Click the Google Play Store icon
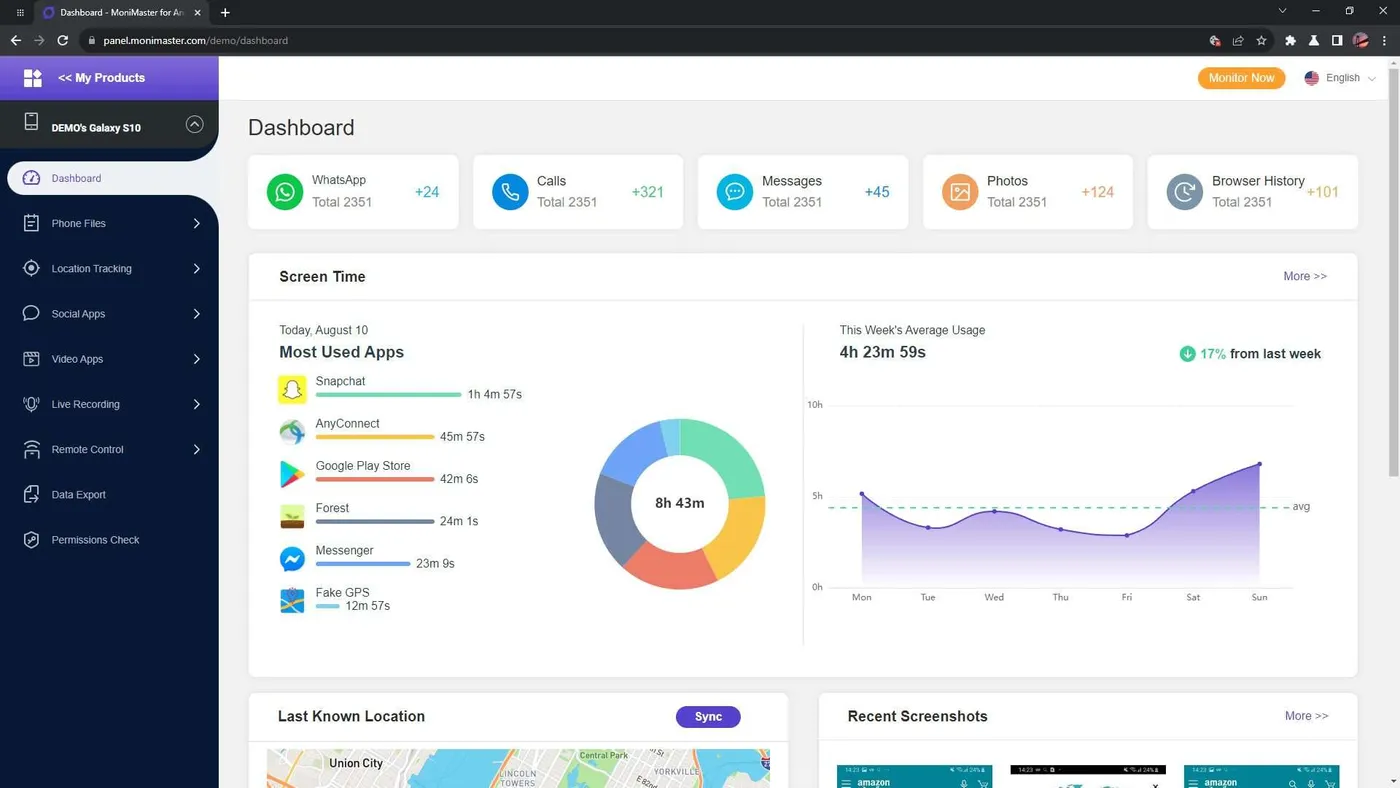This screenshot has width=1400, height=788. click(292, 474)
